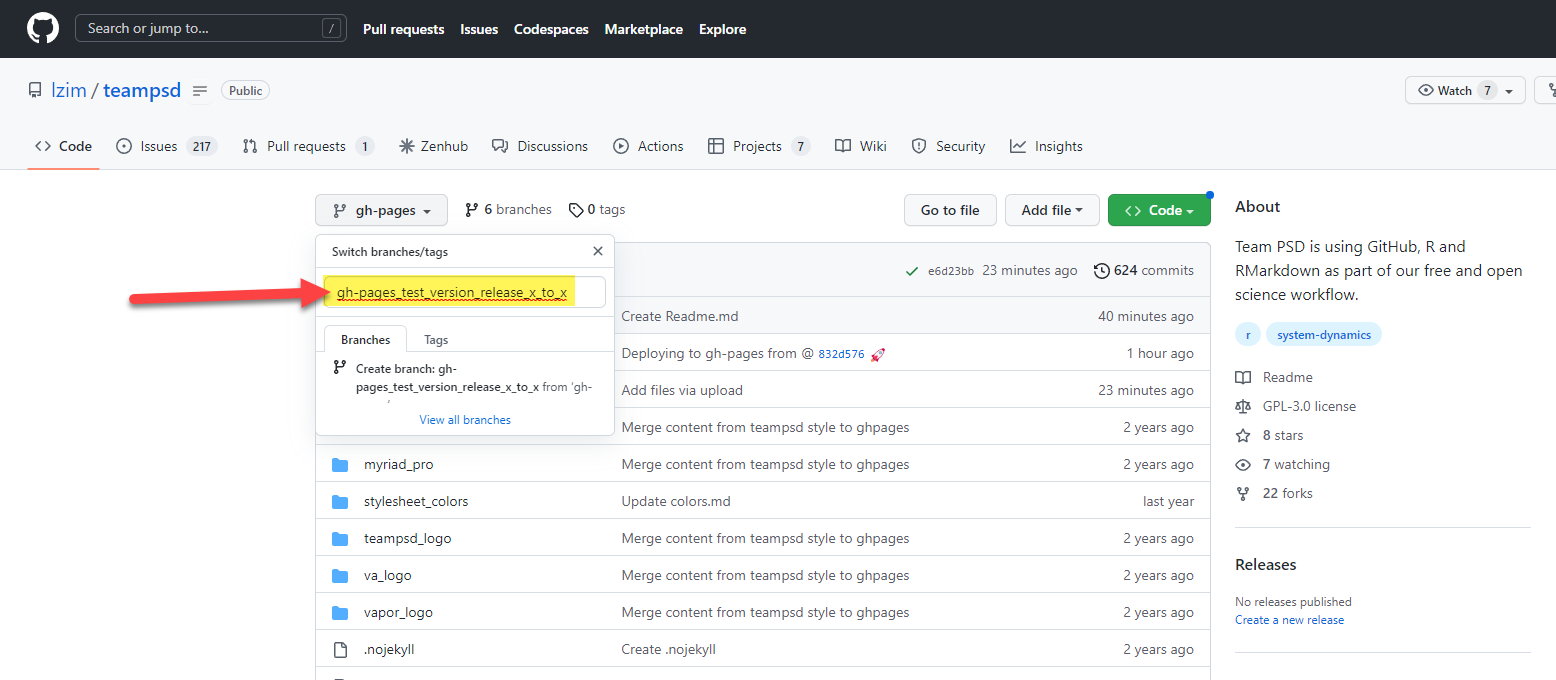Click the GitHub Octocat logo
The width and height of the screenshot is (1556, 680).
tap(43, 29)
